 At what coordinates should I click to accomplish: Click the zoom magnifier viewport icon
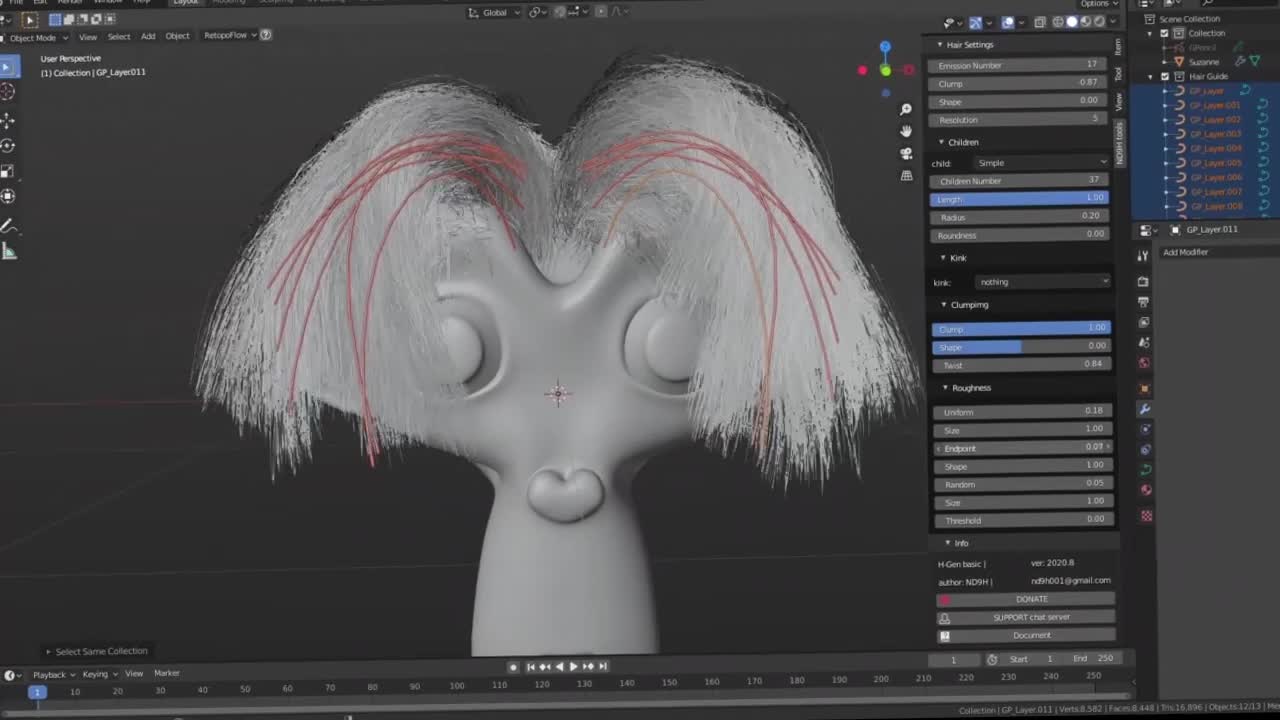[x=906, y=109]
